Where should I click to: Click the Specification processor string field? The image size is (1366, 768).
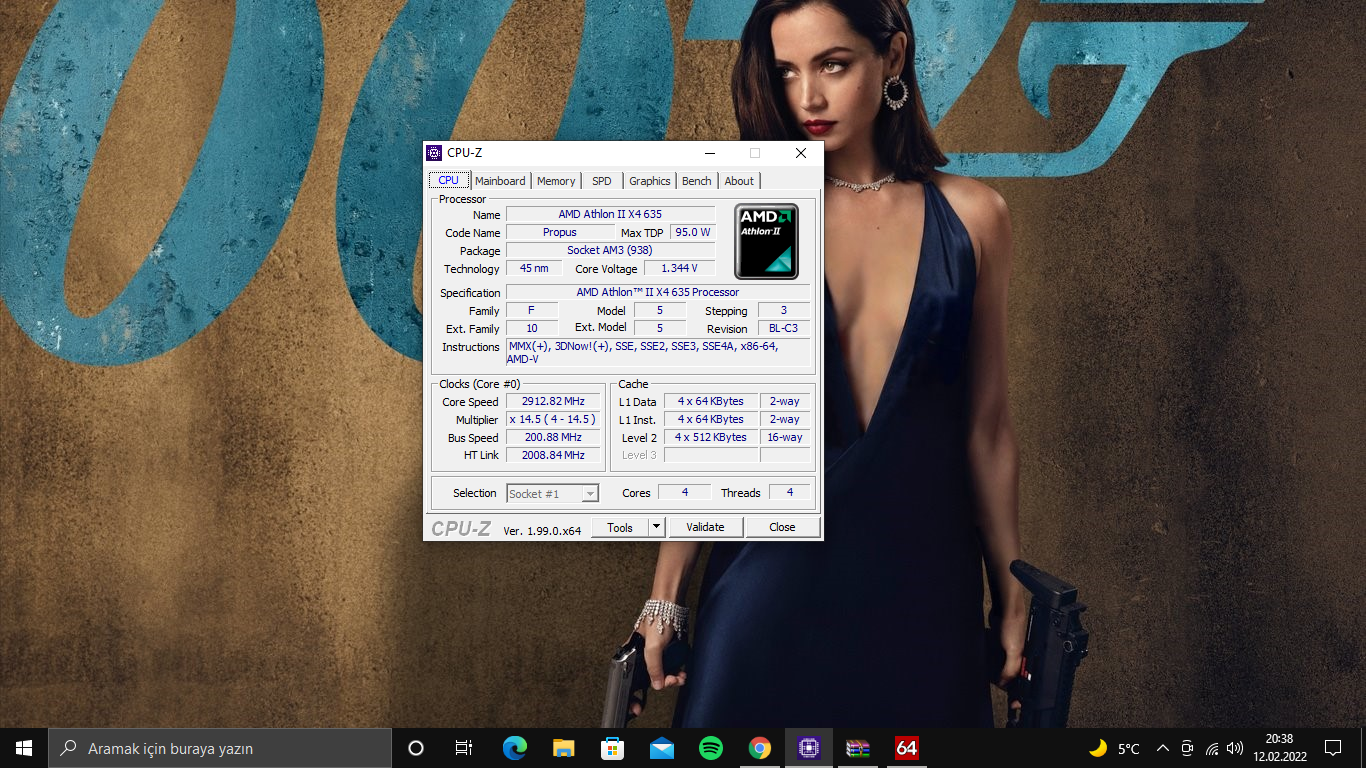658,292
